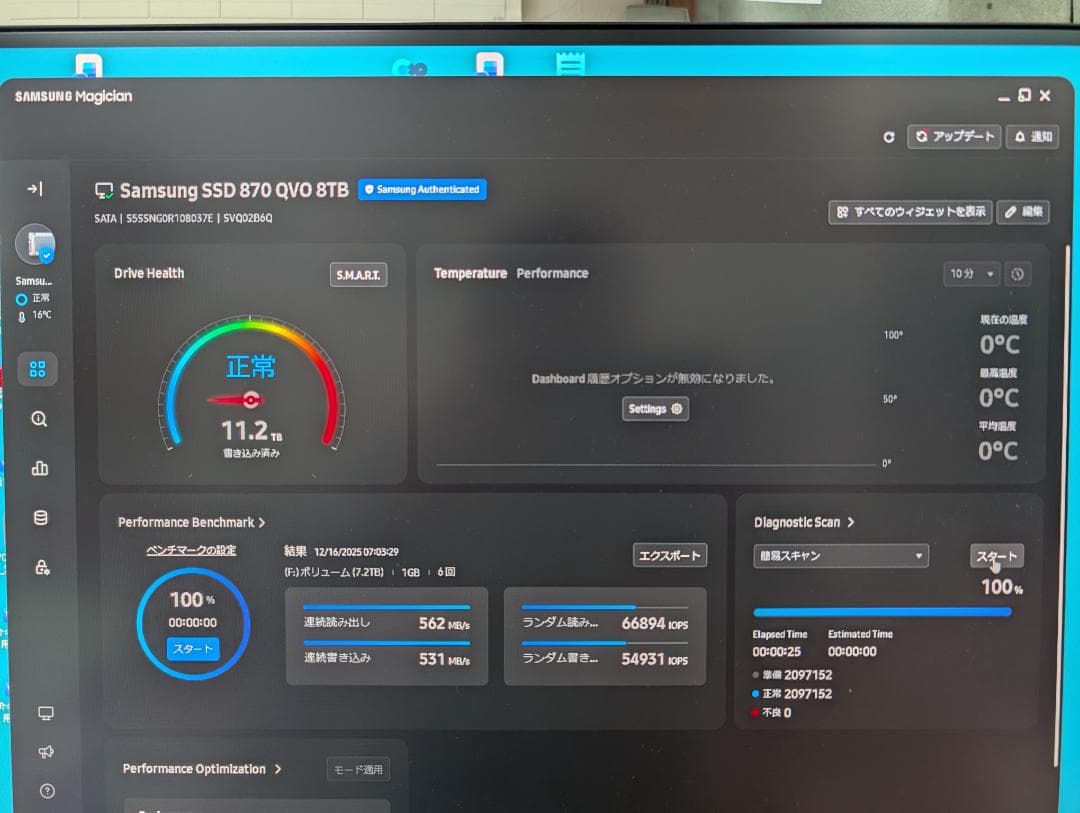Click the announcement speaker icon in sidebar
The image size is (1080, 813).
45,752
